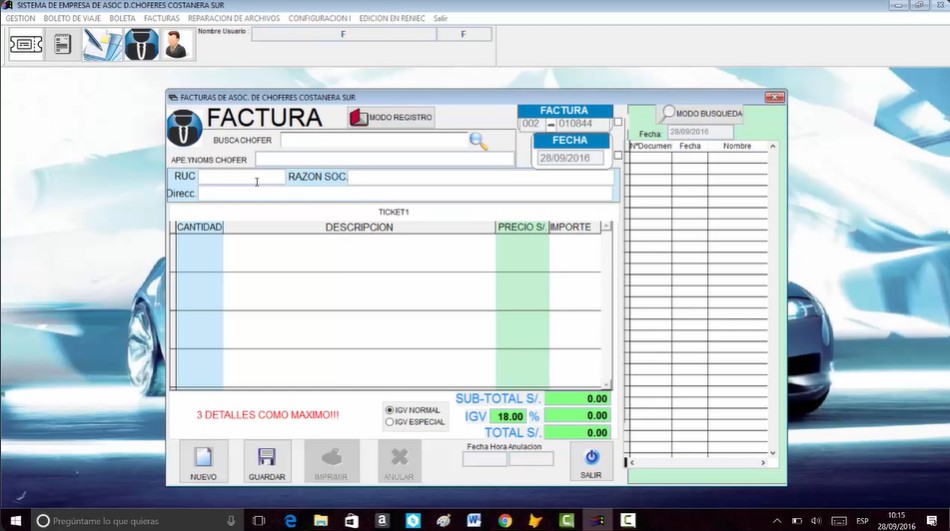Select the IGV NORMAL radio option

[390, 410]
